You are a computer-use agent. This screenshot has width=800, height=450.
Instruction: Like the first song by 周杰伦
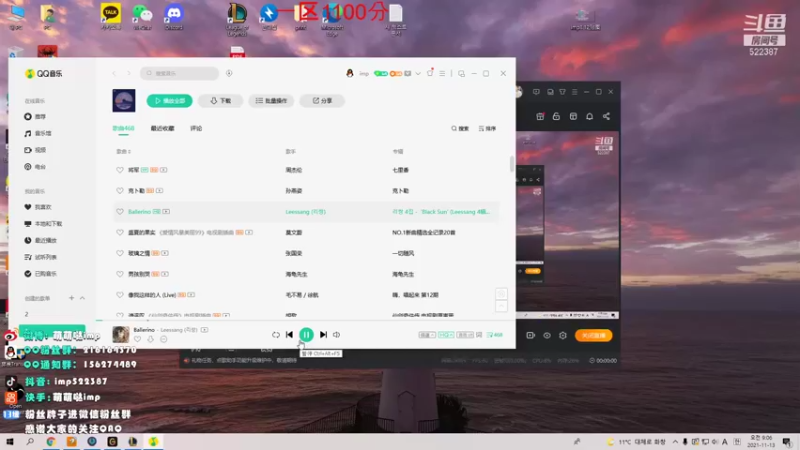[120, 170]
